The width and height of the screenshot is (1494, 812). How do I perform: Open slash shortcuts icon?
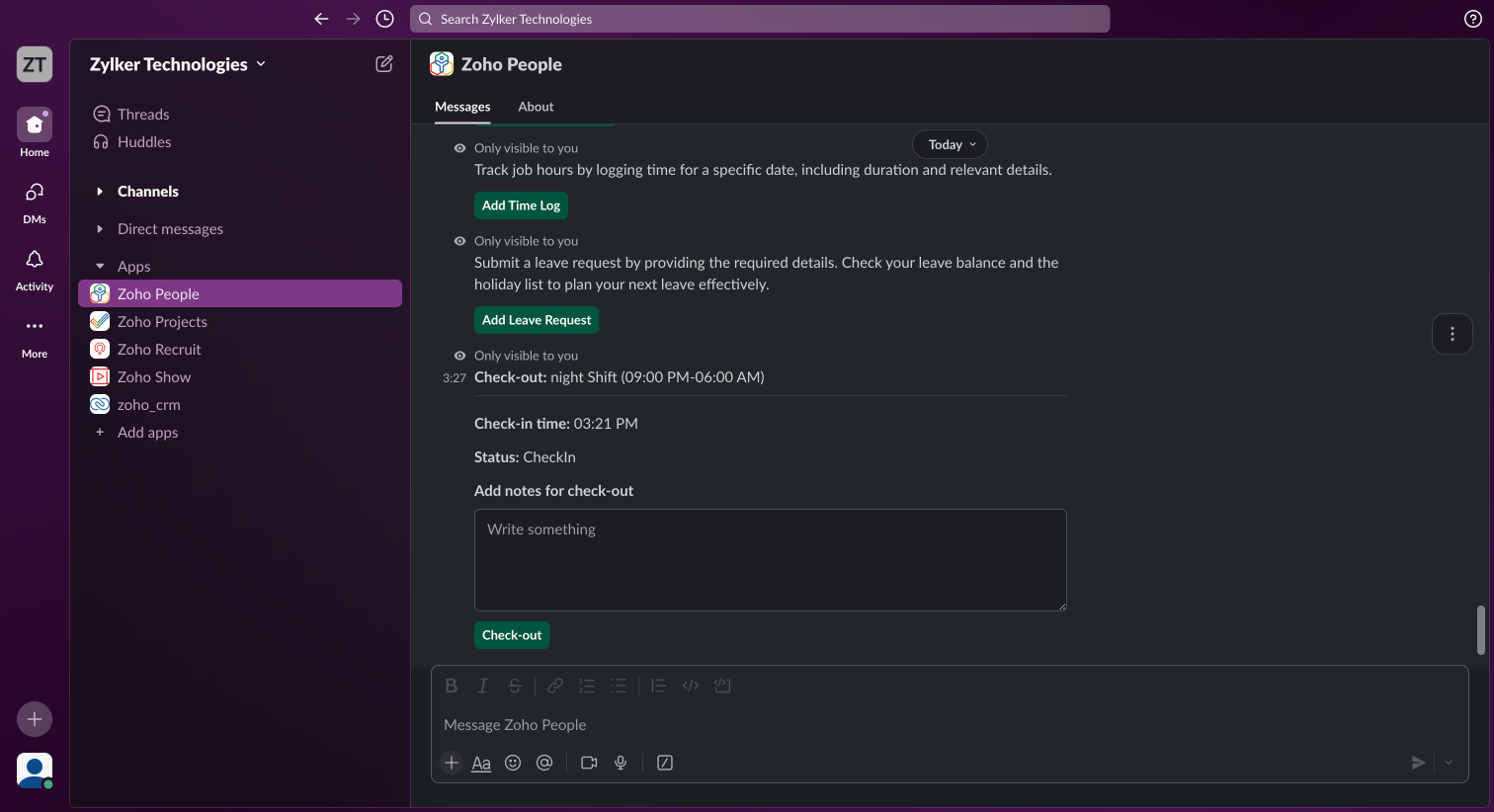(x=665, y=763)
